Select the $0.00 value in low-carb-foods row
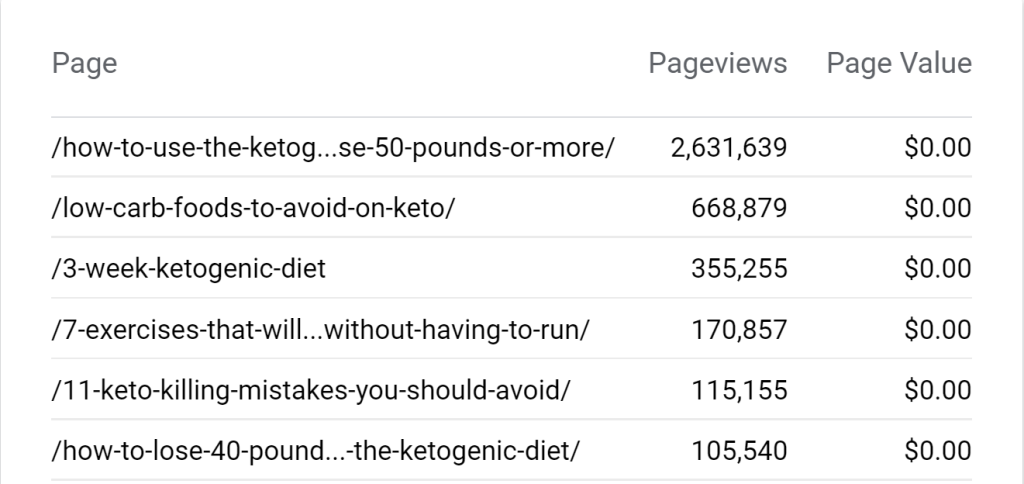1024x484 pixels. 937,208
